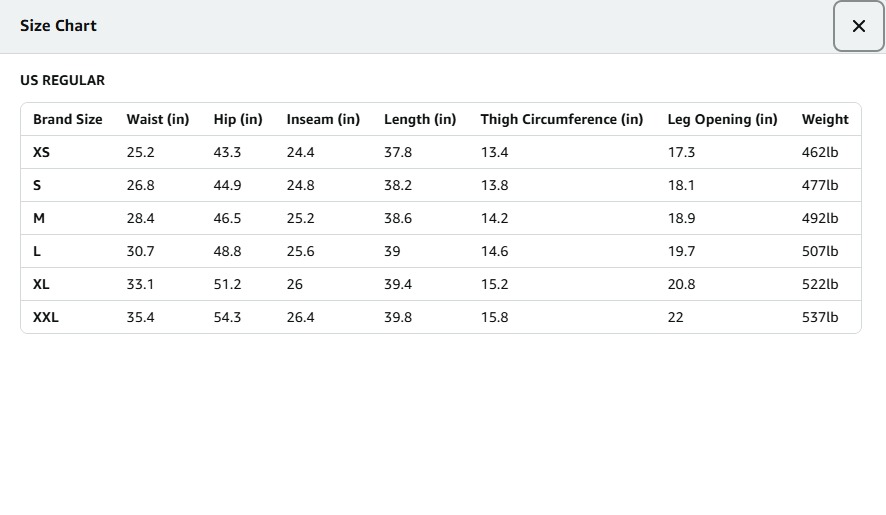Click the Size Chart title text
The image size is (886, 515).
(x=58, y=26)
